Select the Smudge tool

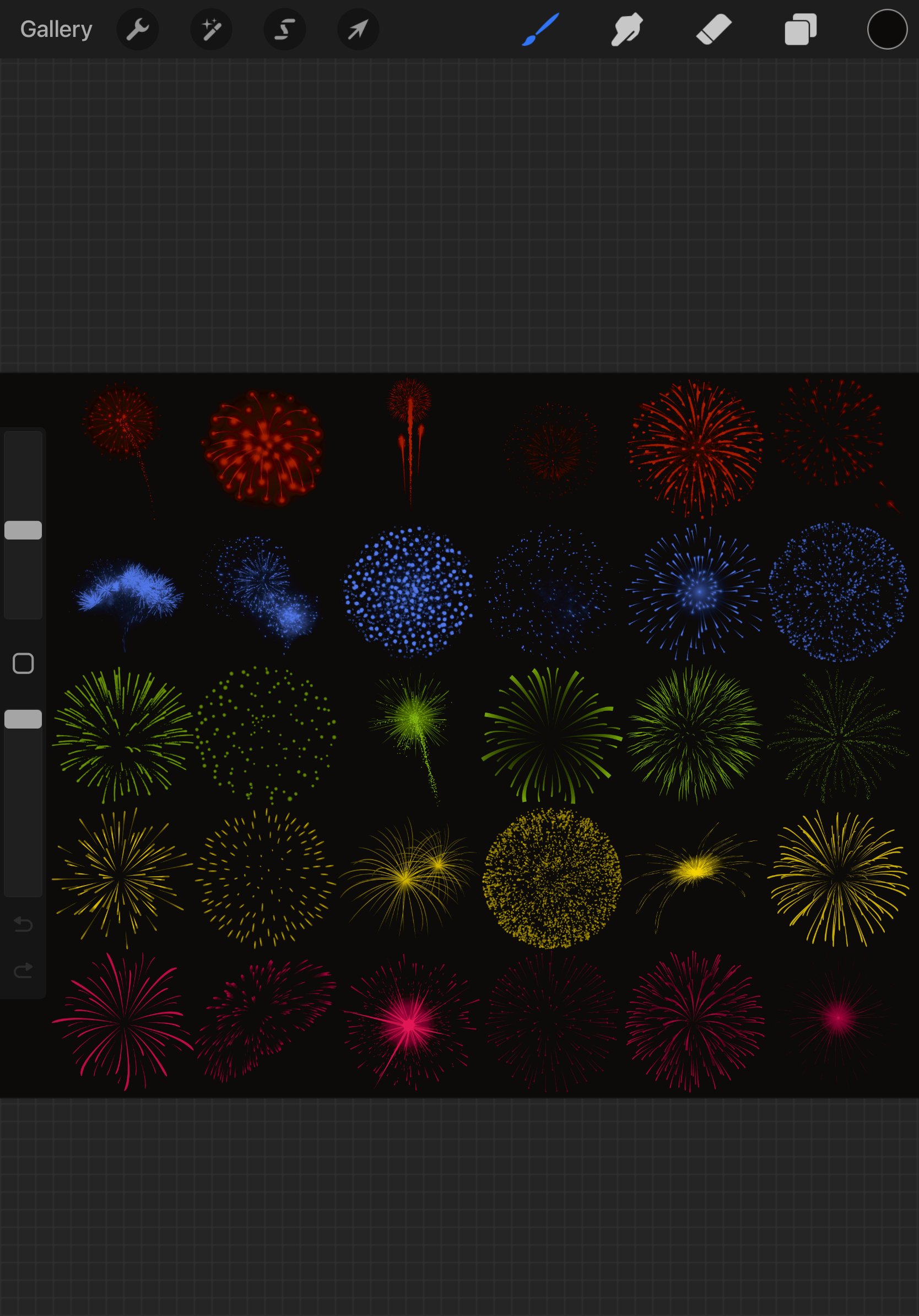coord(626,29)
